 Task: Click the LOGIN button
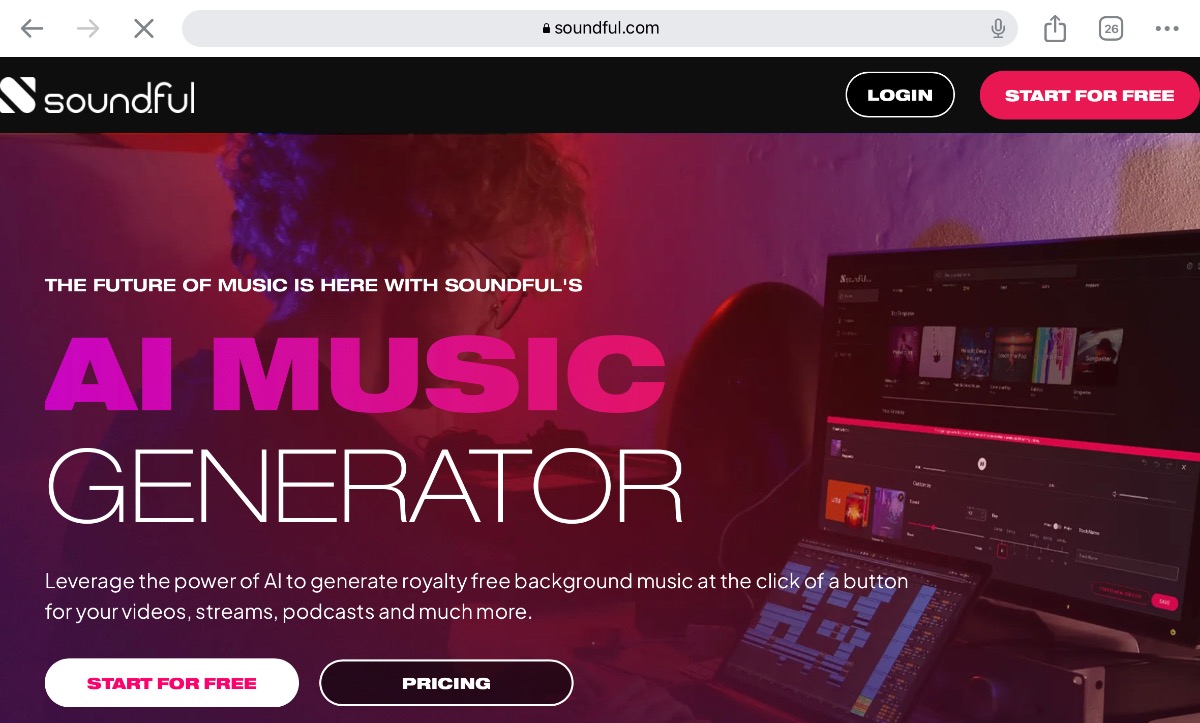click(900, 95)
